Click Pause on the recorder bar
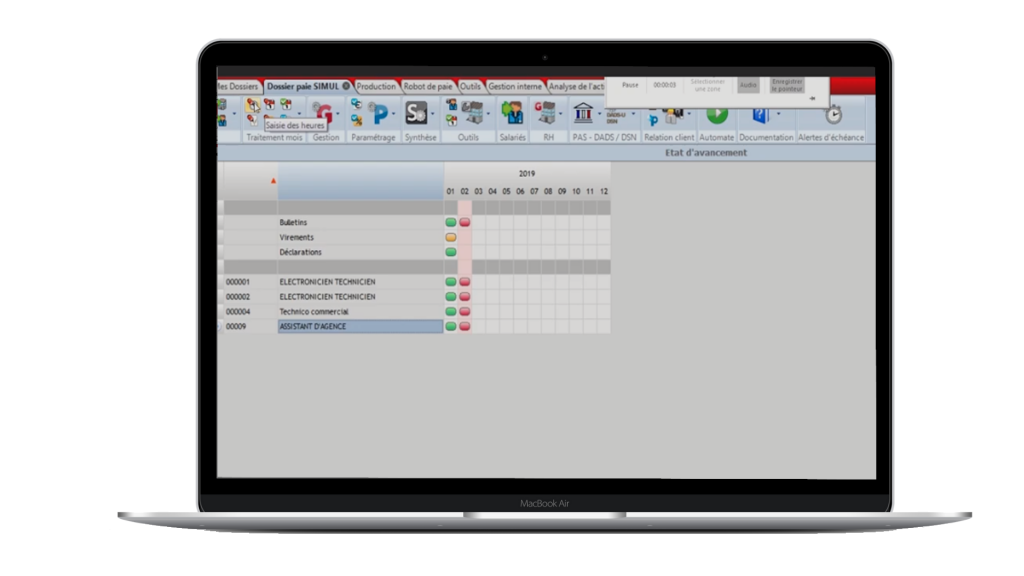The height and width of the screenshot is (576, 1024). click(x=630, y=85)
